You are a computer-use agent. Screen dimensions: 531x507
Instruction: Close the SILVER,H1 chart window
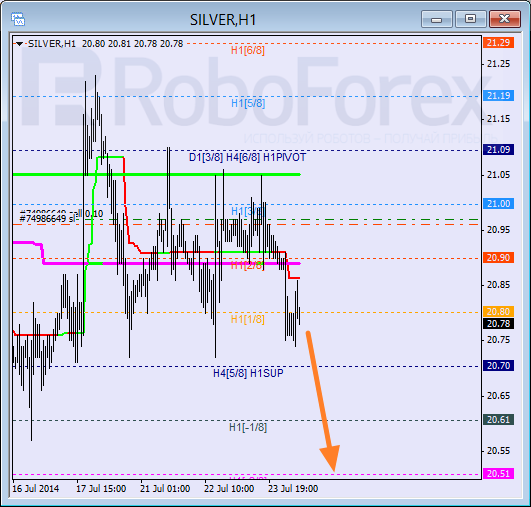point(505,19)
